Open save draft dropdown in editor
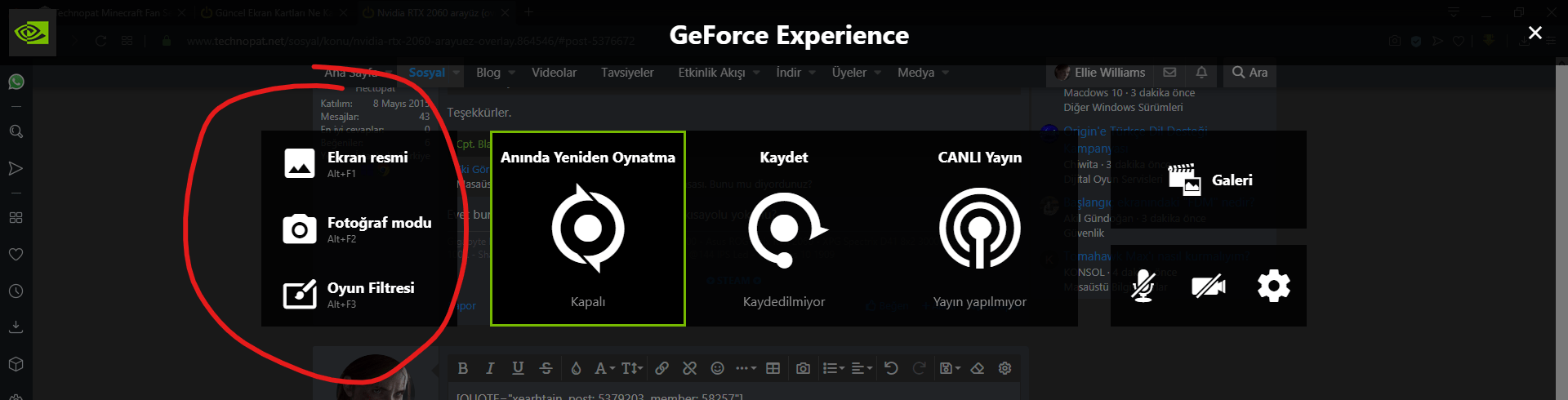The height and width of the screenshot is (400, 1568). pyautogui.click(x=950, y=368)
